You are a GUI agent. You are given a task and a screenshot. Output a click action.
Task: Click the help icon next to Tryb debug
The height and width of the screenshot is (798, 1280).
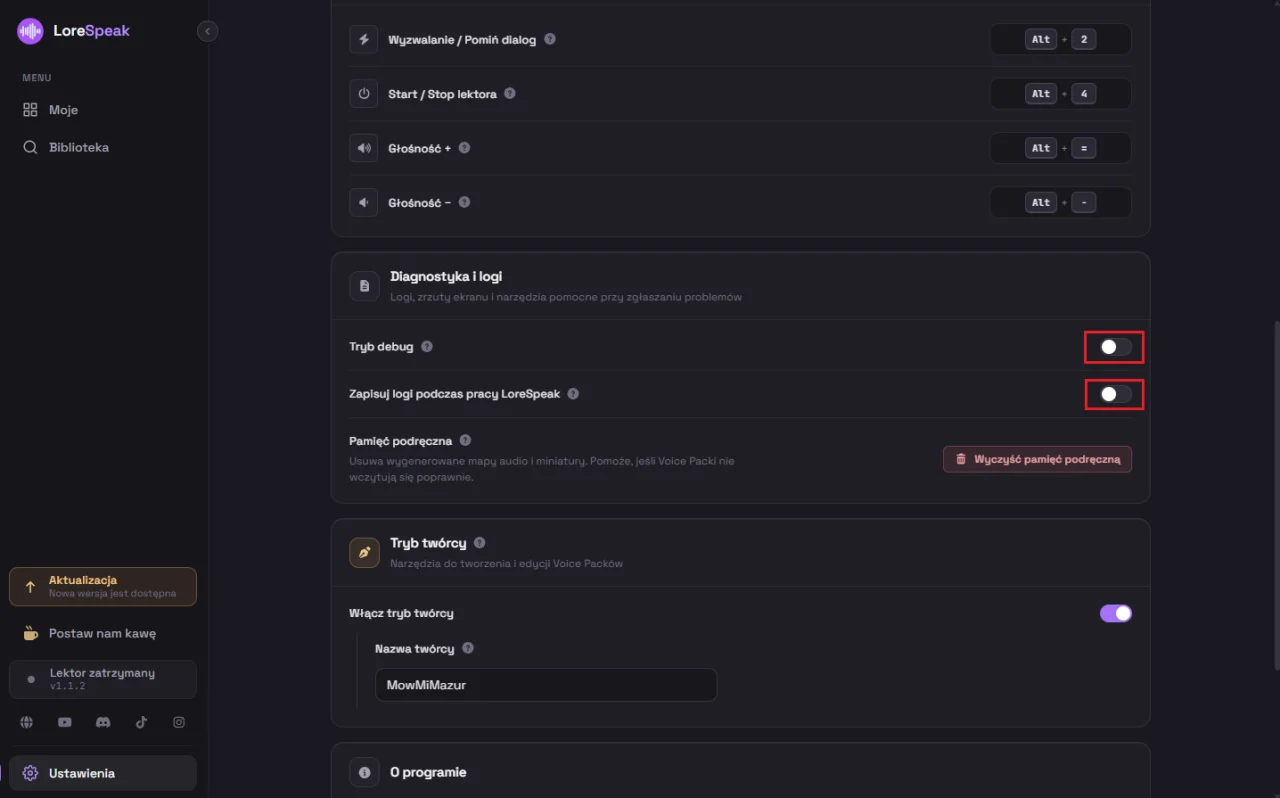pyautogui.click(x=427, y=346)
